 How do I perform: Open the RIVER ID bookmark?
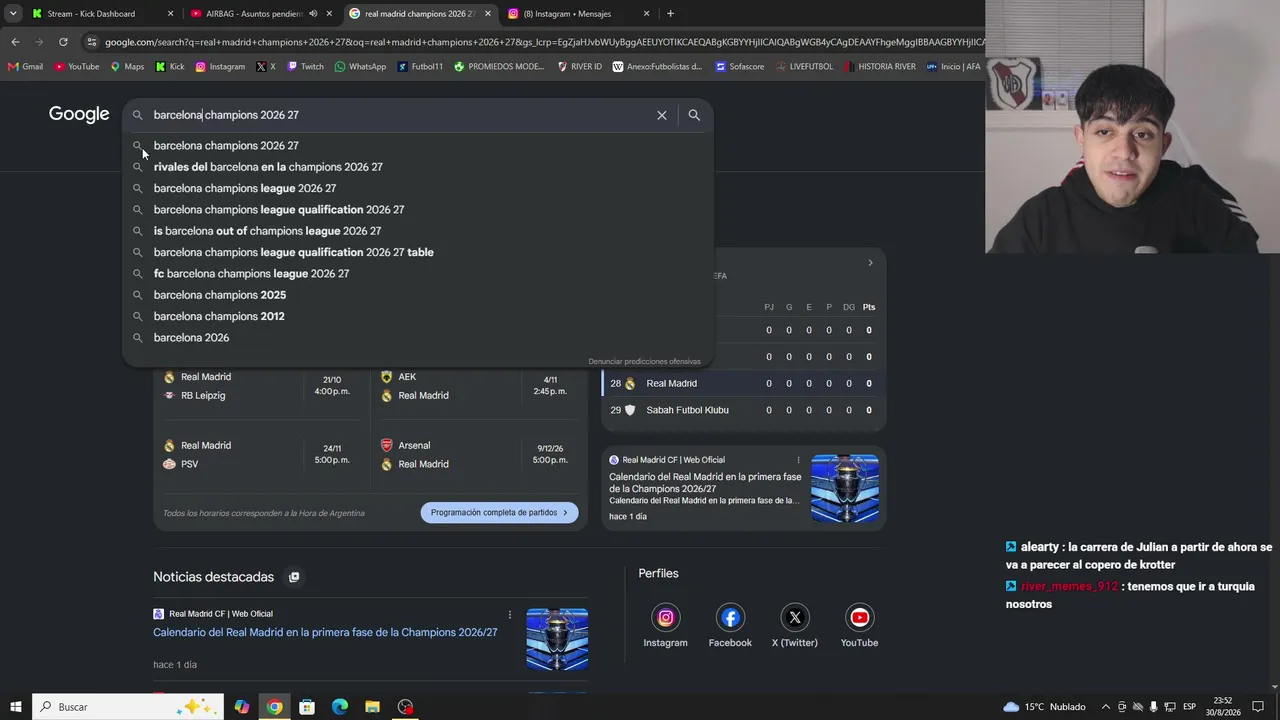coord(579,67)
